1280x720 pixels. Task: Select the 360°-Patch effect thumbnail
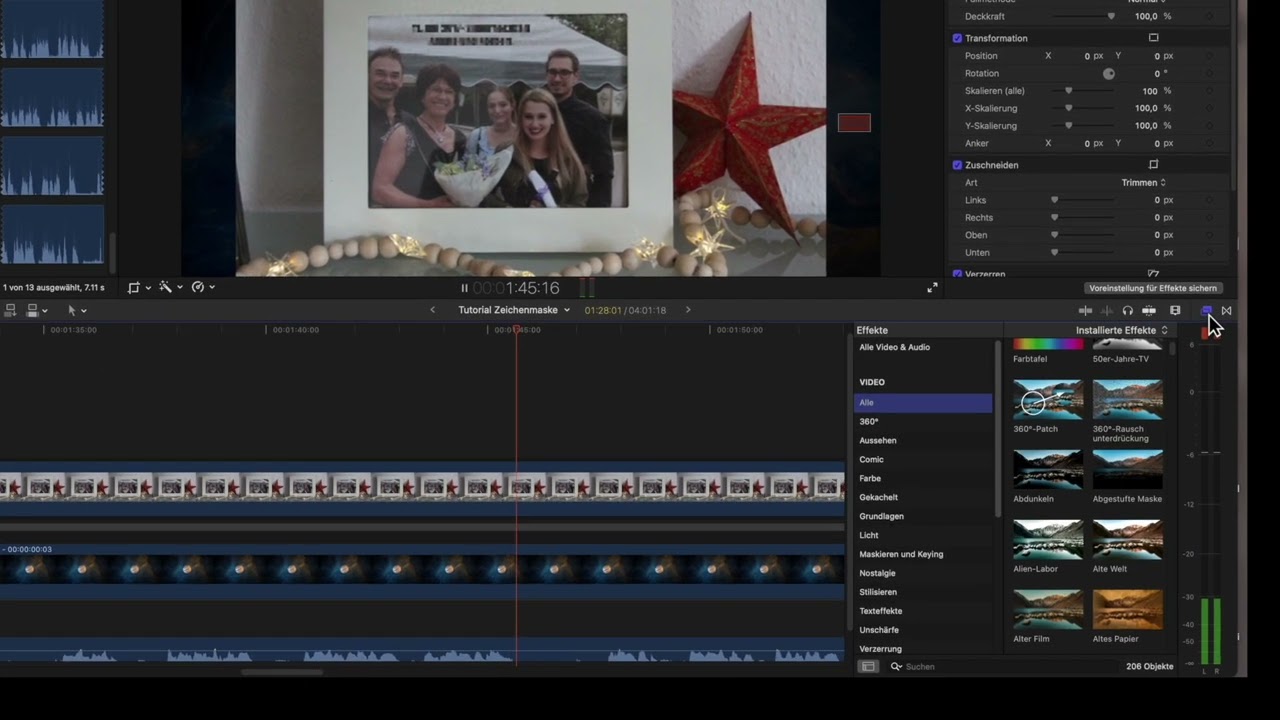[x=1048, y=399]
